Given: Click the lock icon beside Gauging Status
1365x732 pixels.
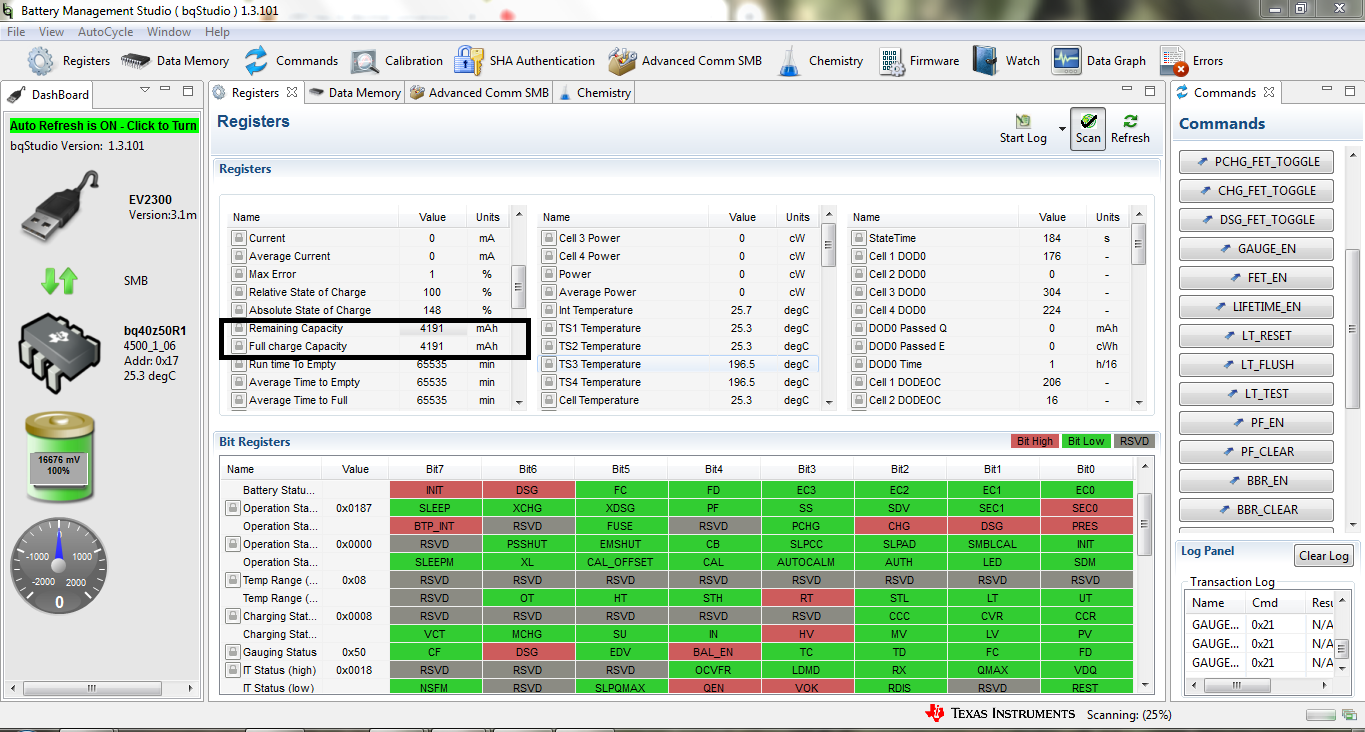Looking at the screenshot, I should [233, 652].
